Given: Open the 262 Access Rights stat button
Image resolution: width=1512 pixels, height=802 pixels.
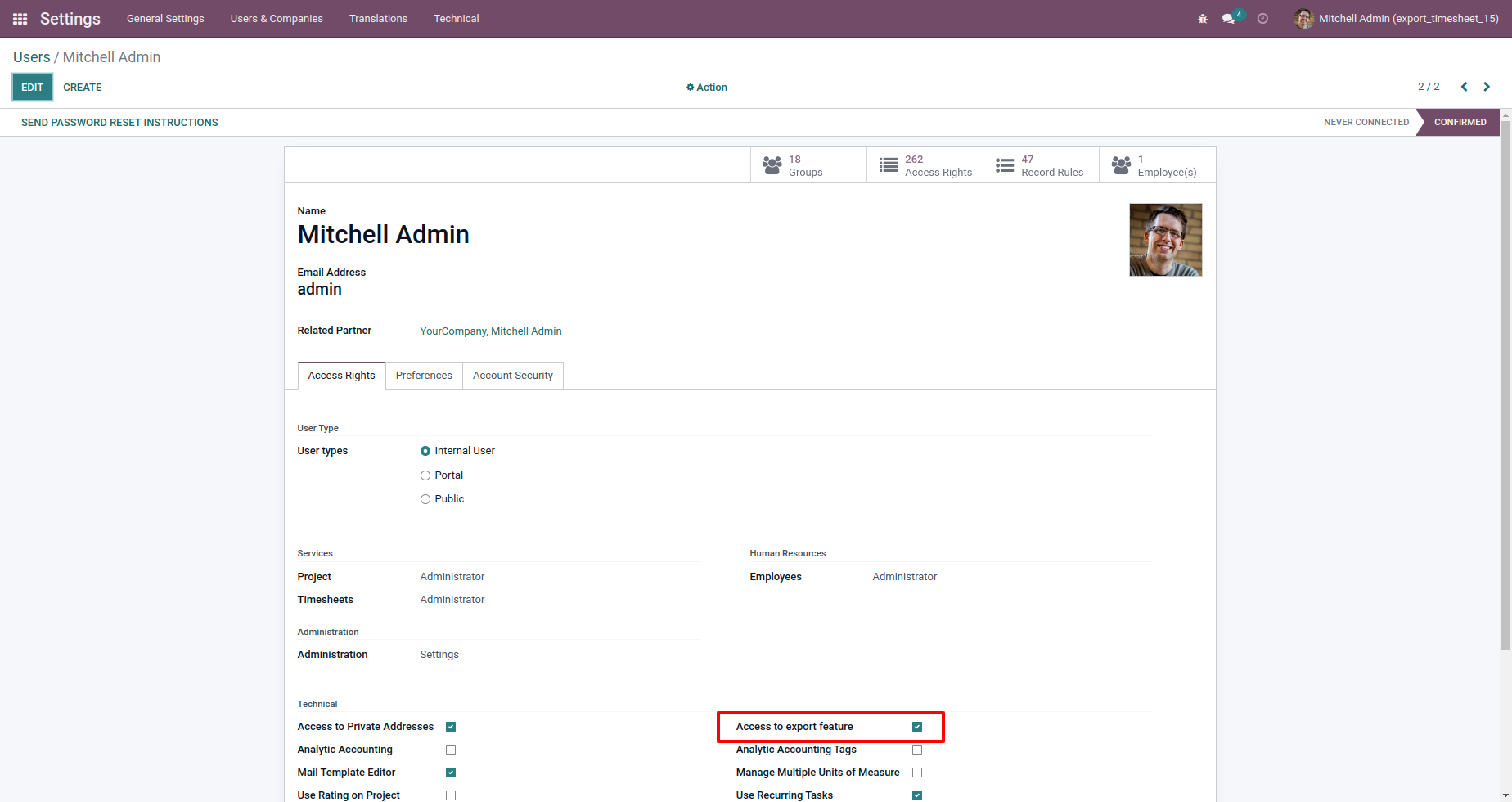Looking at the screenshot, I should click(x=925, y=165).
